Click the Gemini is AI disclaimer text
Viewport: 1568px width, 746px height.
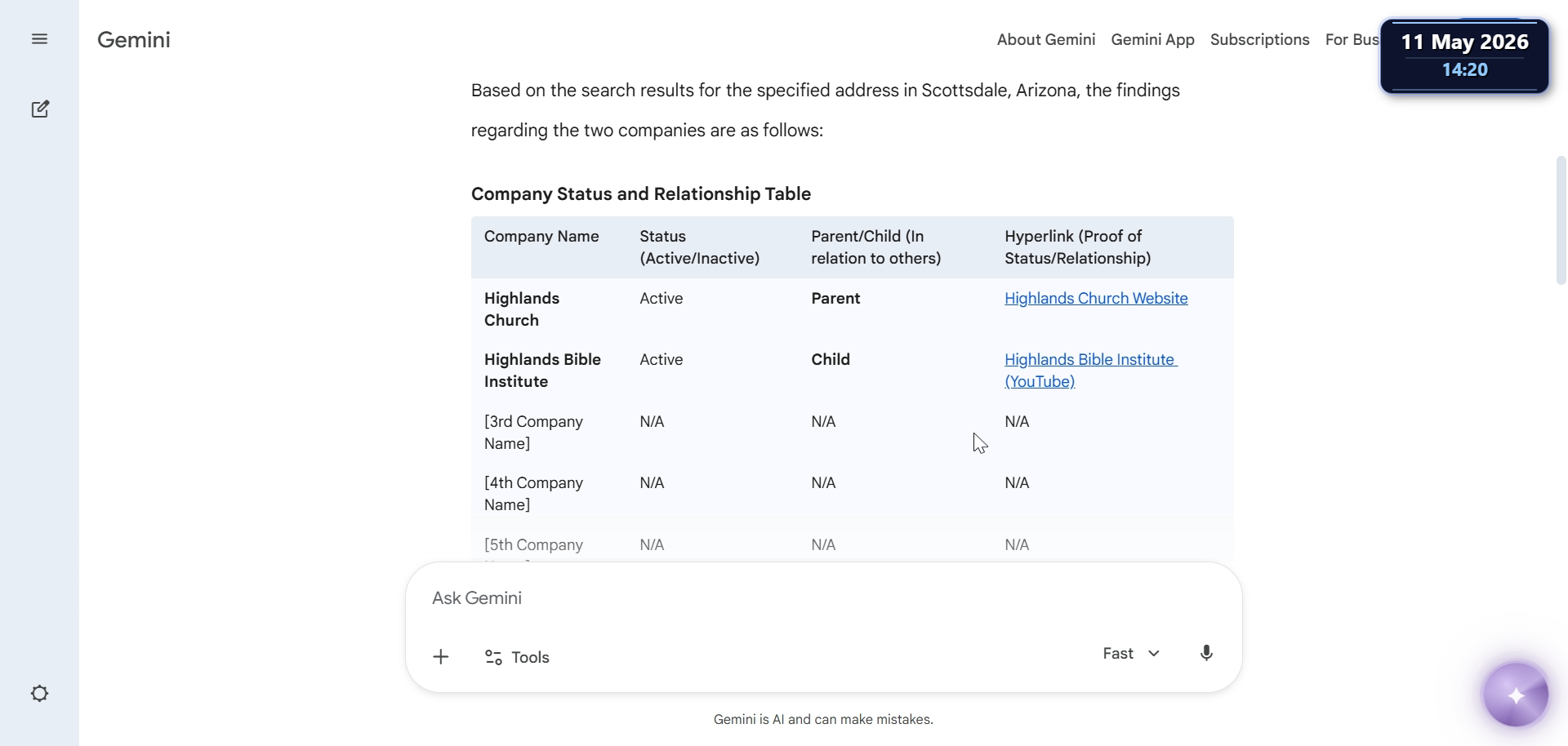click(823, 720)
